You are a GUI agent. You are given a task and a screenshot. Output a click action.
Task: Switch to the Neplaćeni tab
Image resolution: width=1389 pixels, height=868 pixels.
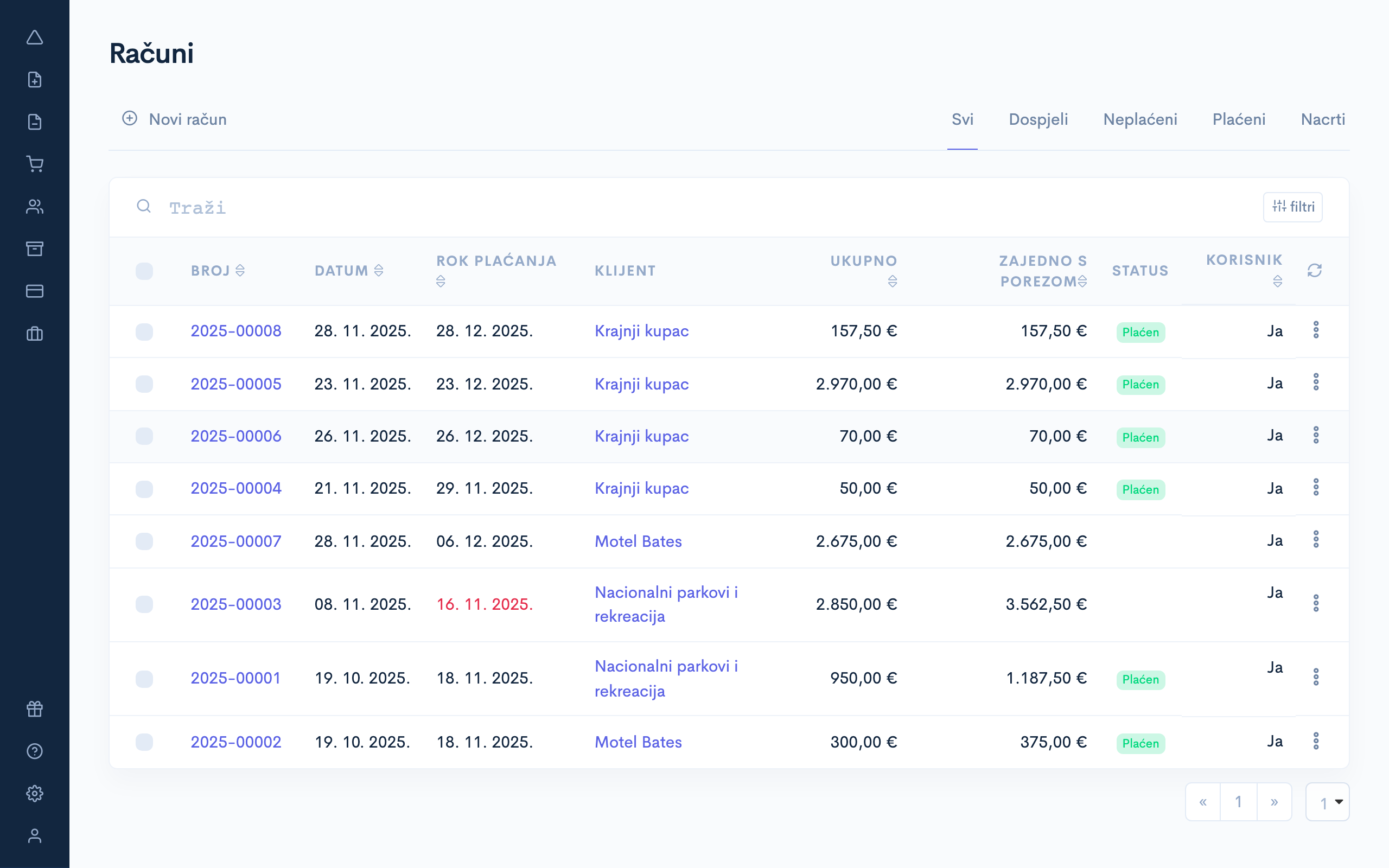pyautogui.click(x=1139, y=119)
